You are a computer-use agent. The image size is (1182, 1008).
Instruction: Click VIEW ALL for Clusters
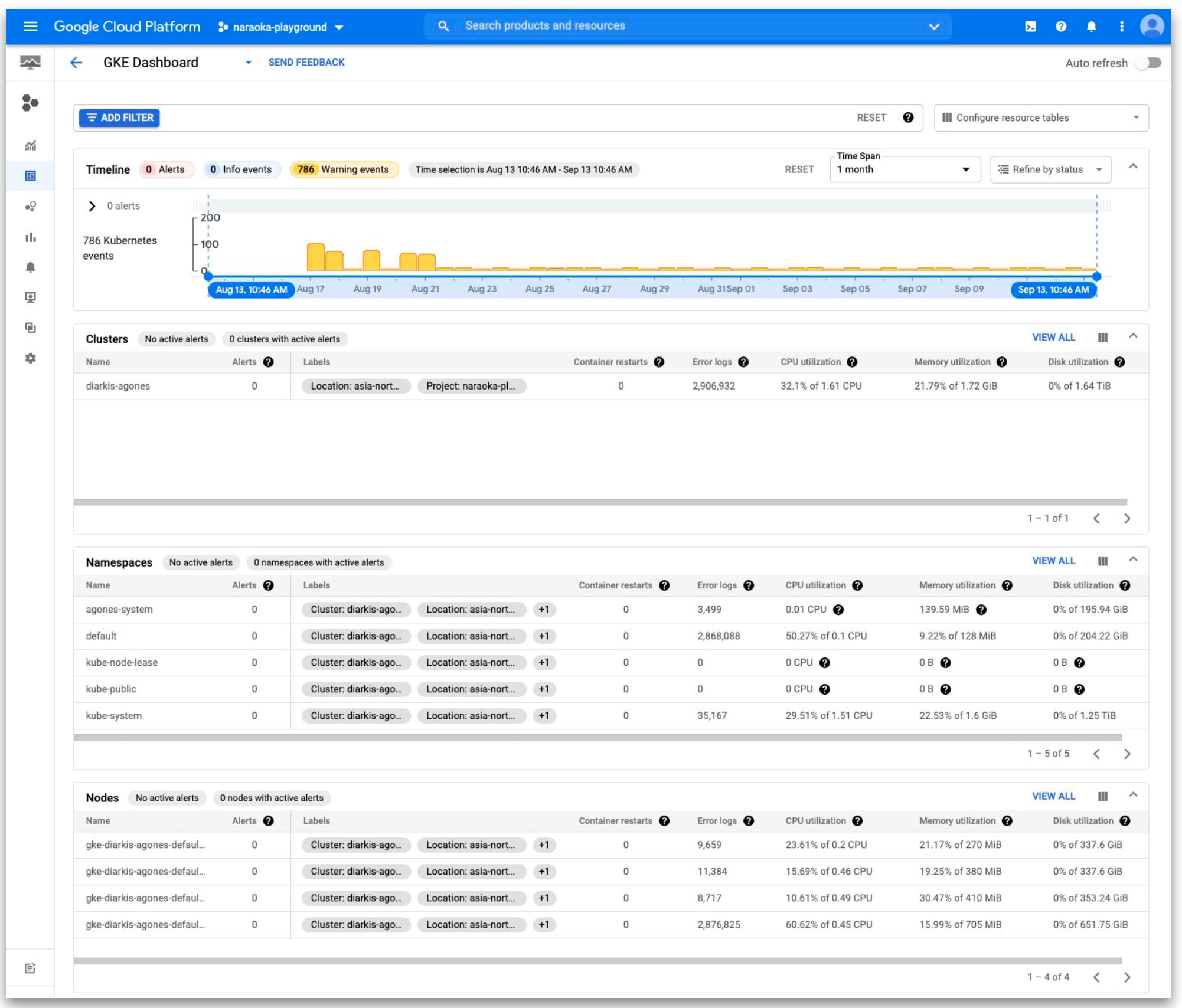click(1053, 338)
